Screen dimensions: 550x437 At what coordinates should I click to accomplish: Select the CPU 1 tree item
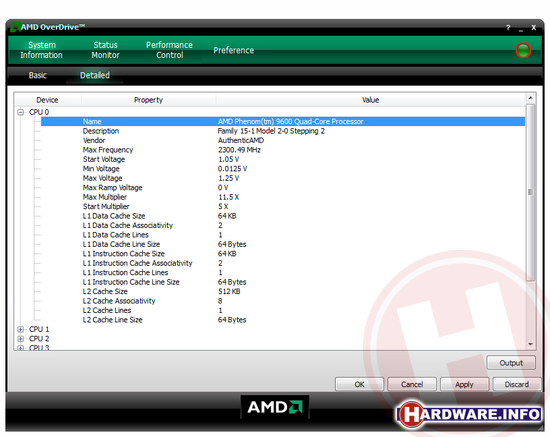(39, 329)
